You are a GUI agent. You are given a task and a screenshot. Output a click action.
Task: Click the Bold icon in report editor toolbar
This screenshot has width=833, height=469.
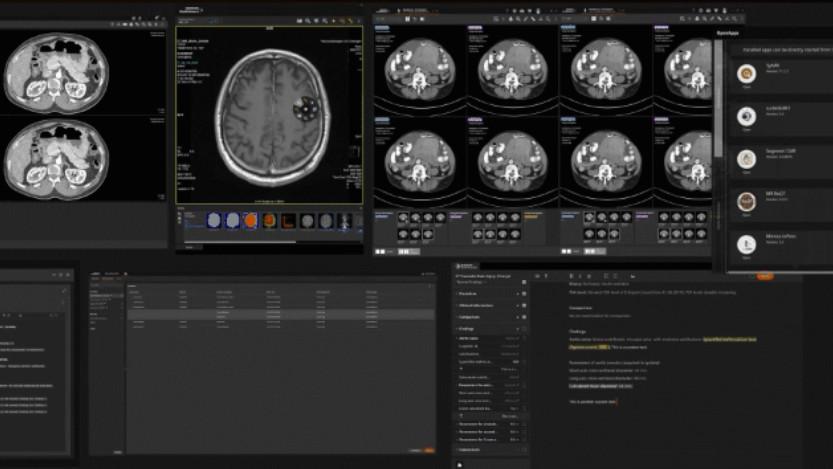pos(571,276)
